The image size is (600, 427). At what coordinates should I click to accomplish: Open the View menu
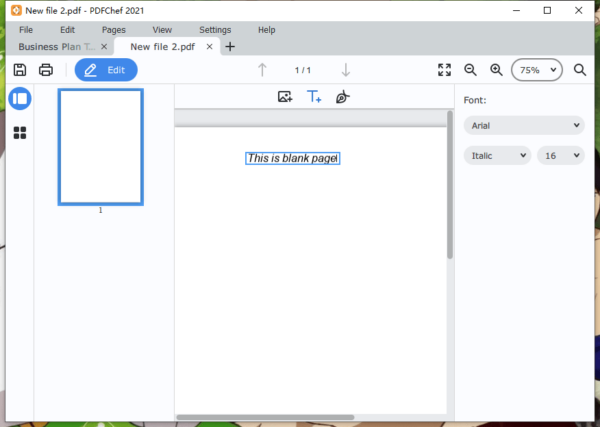pos(162,30)
